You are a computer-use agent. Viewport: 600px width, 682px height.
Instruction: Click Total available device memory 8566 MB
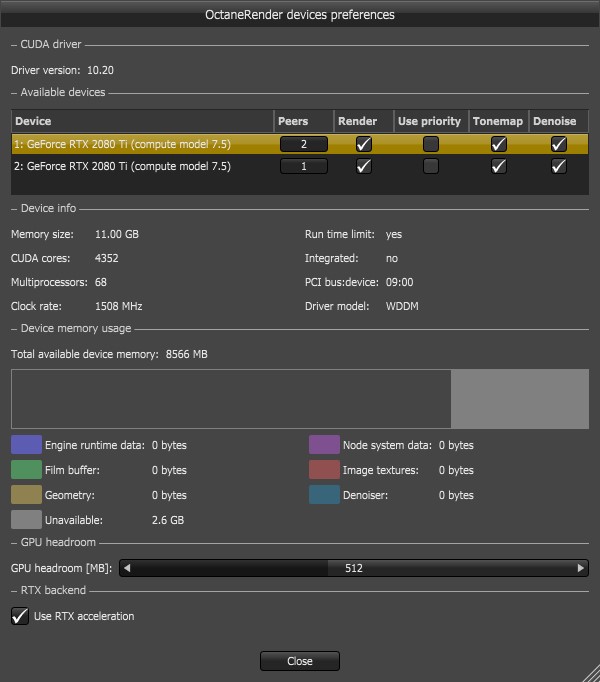point(186,354)
